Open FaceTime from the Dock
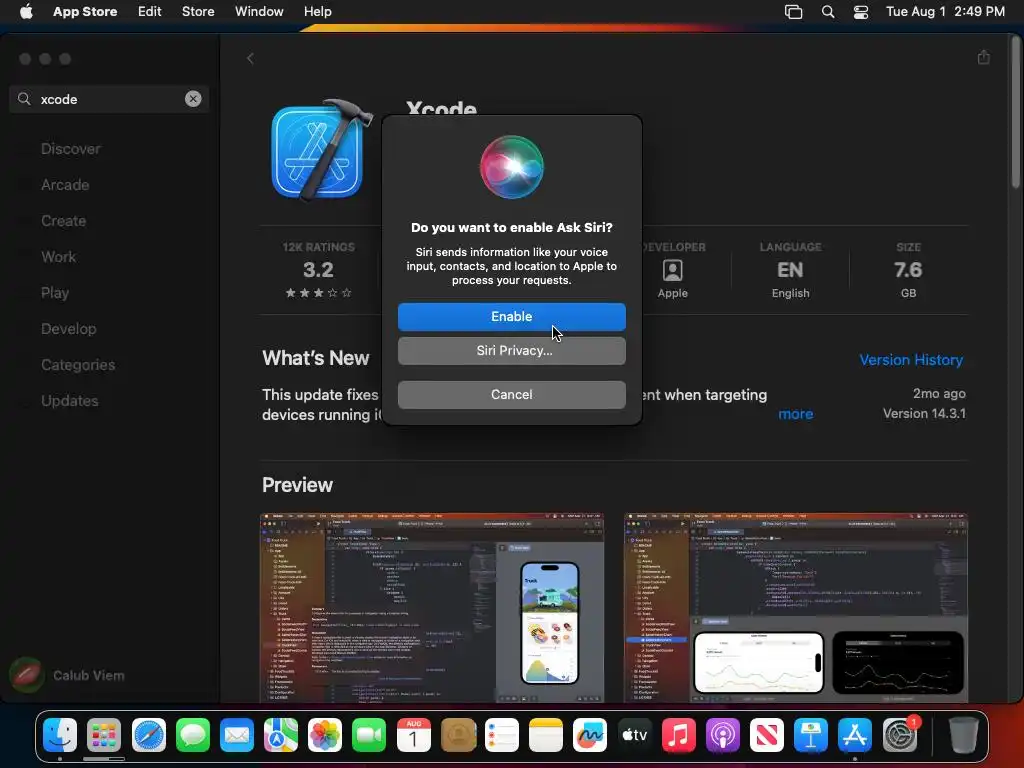The width and height of the screenshot is (1024, 768). click(369, 735)
